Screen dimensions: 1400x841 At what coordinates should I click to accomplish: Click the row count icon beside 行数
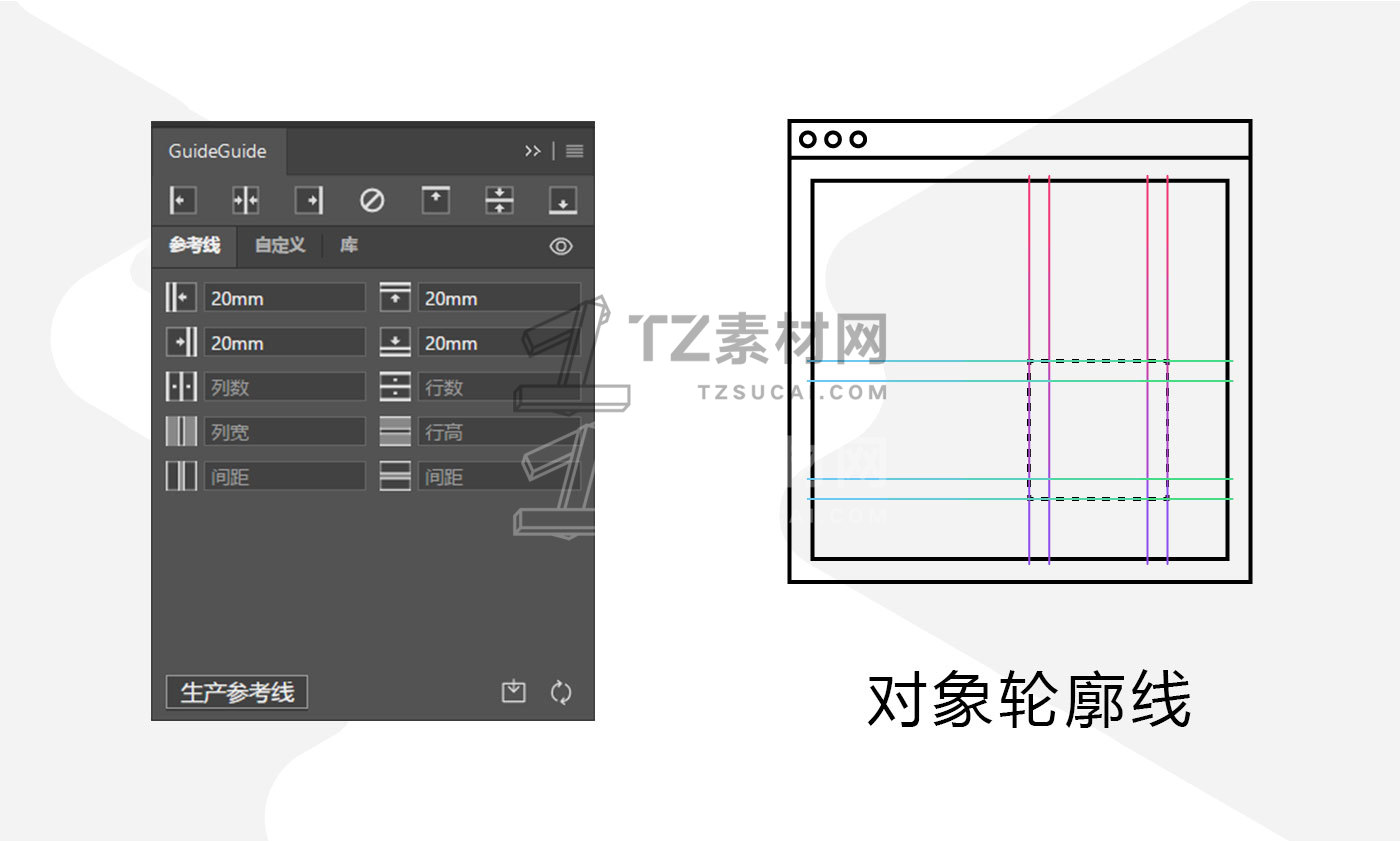click(395, 387)
